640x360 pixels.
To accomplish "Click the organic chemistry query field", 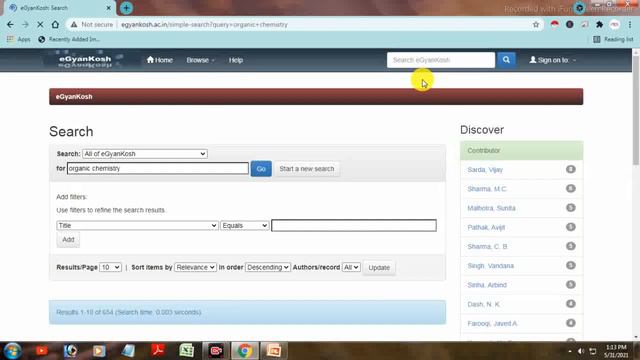I will pos(158,169).
